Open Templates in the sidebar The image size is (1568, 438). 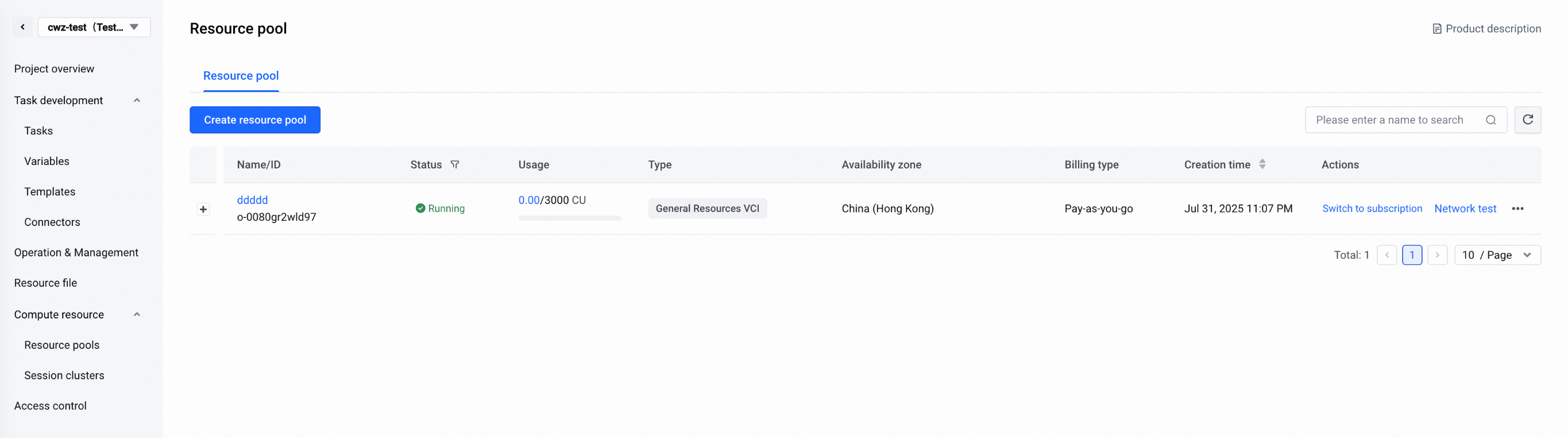[50, 192]
